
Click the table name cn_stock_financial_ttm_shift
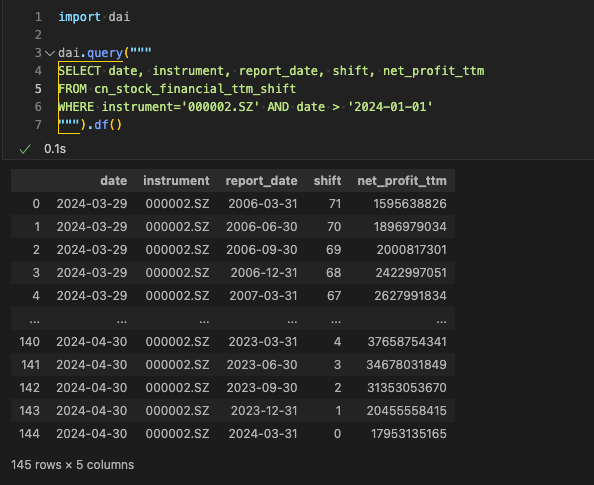[195, 89]
